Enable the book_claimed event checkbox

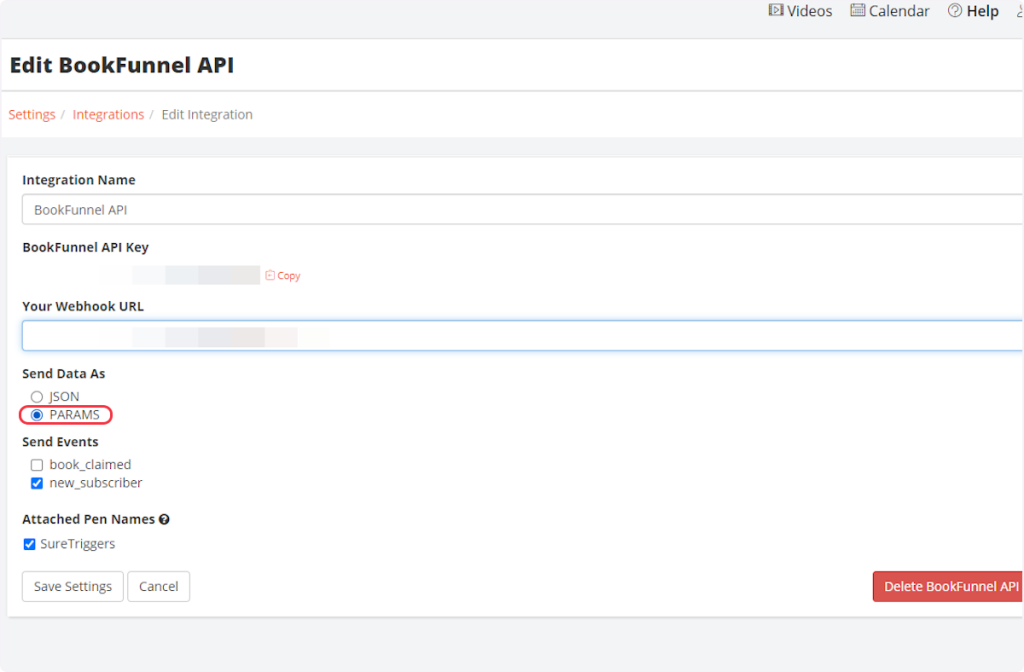point(37,465)
